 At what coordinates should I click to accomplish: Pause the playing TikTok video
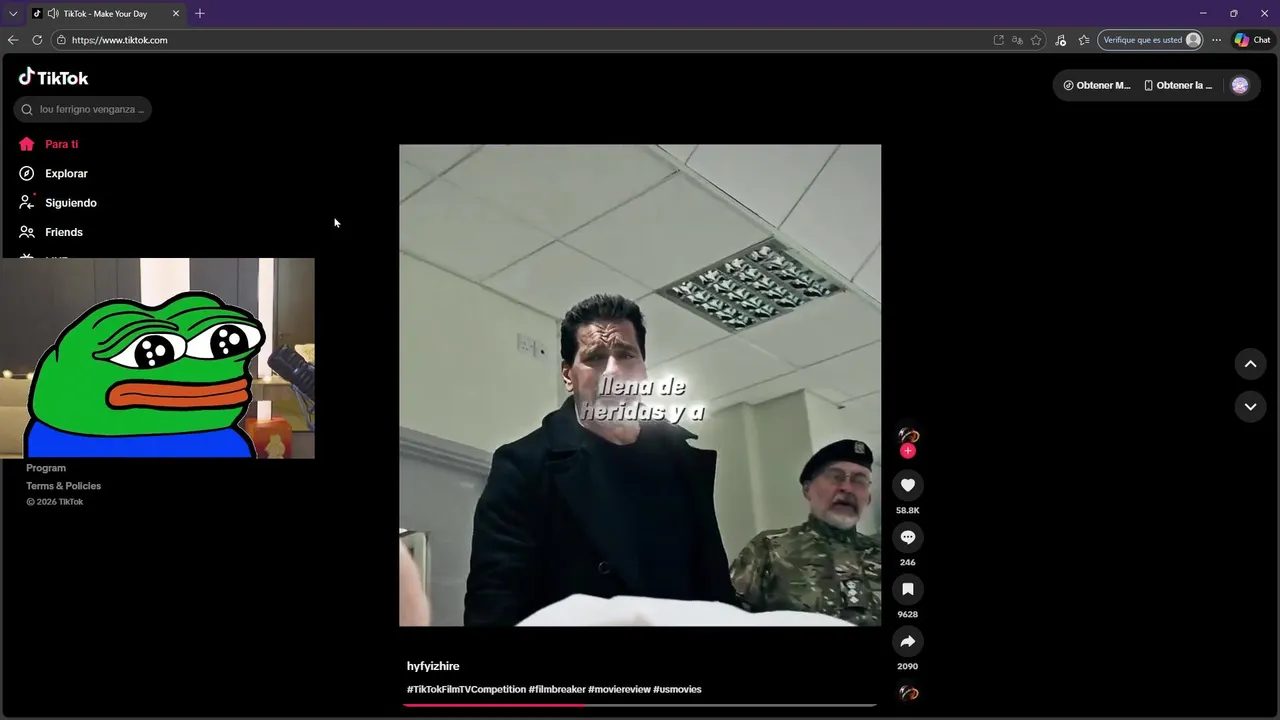click(x=640, y=385)
